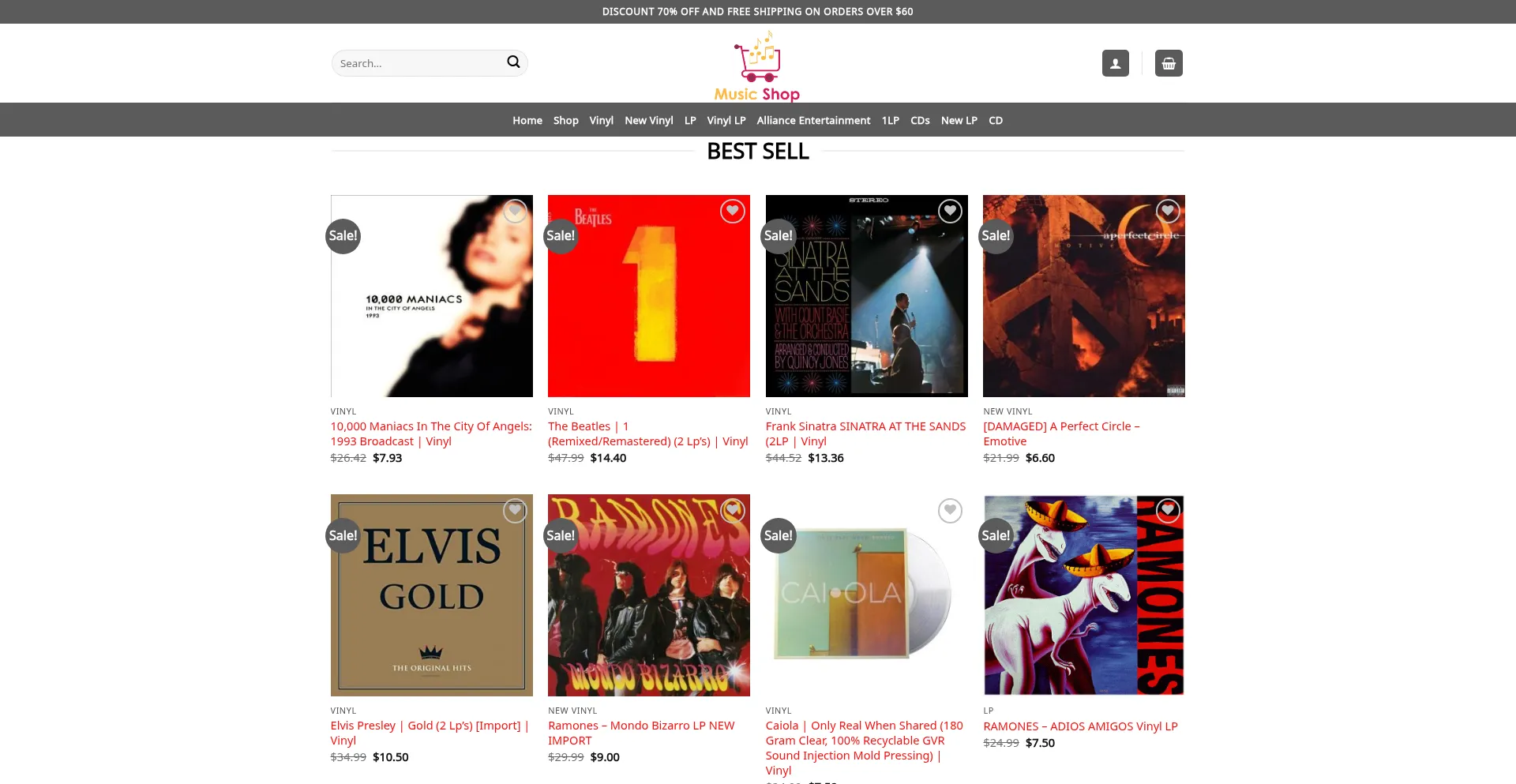Click the search magnifier icon
The height and width of the screenshot is (784, 1516).
tap(513, 62)
